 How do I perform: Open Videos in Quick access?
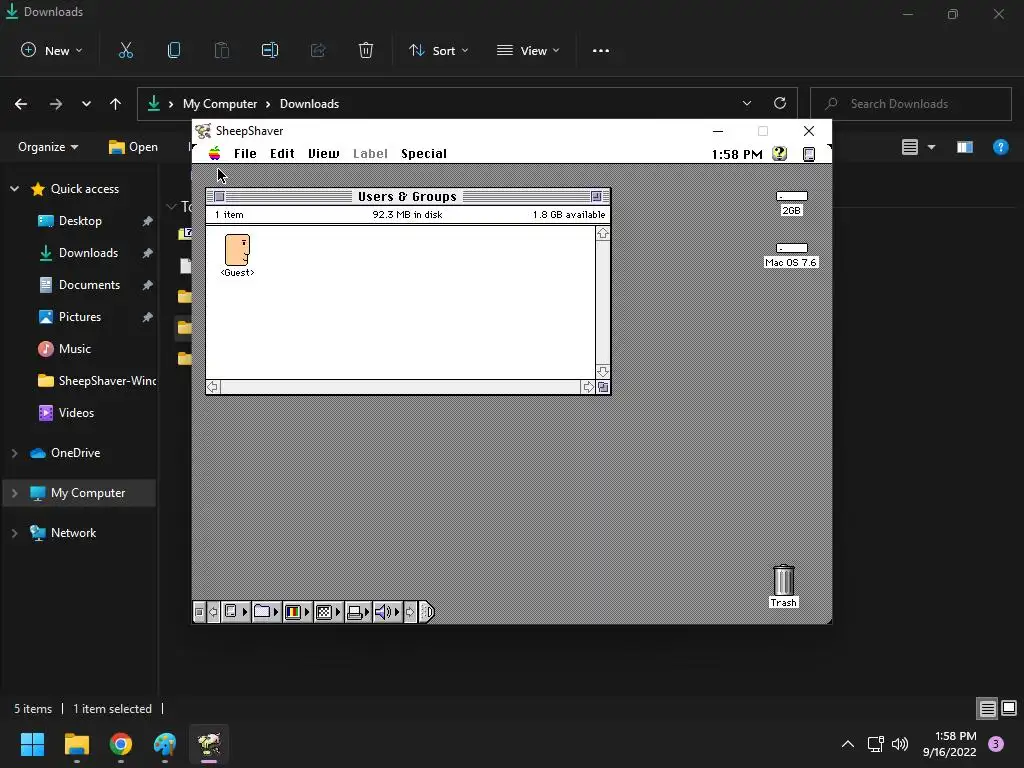(76, 413)
